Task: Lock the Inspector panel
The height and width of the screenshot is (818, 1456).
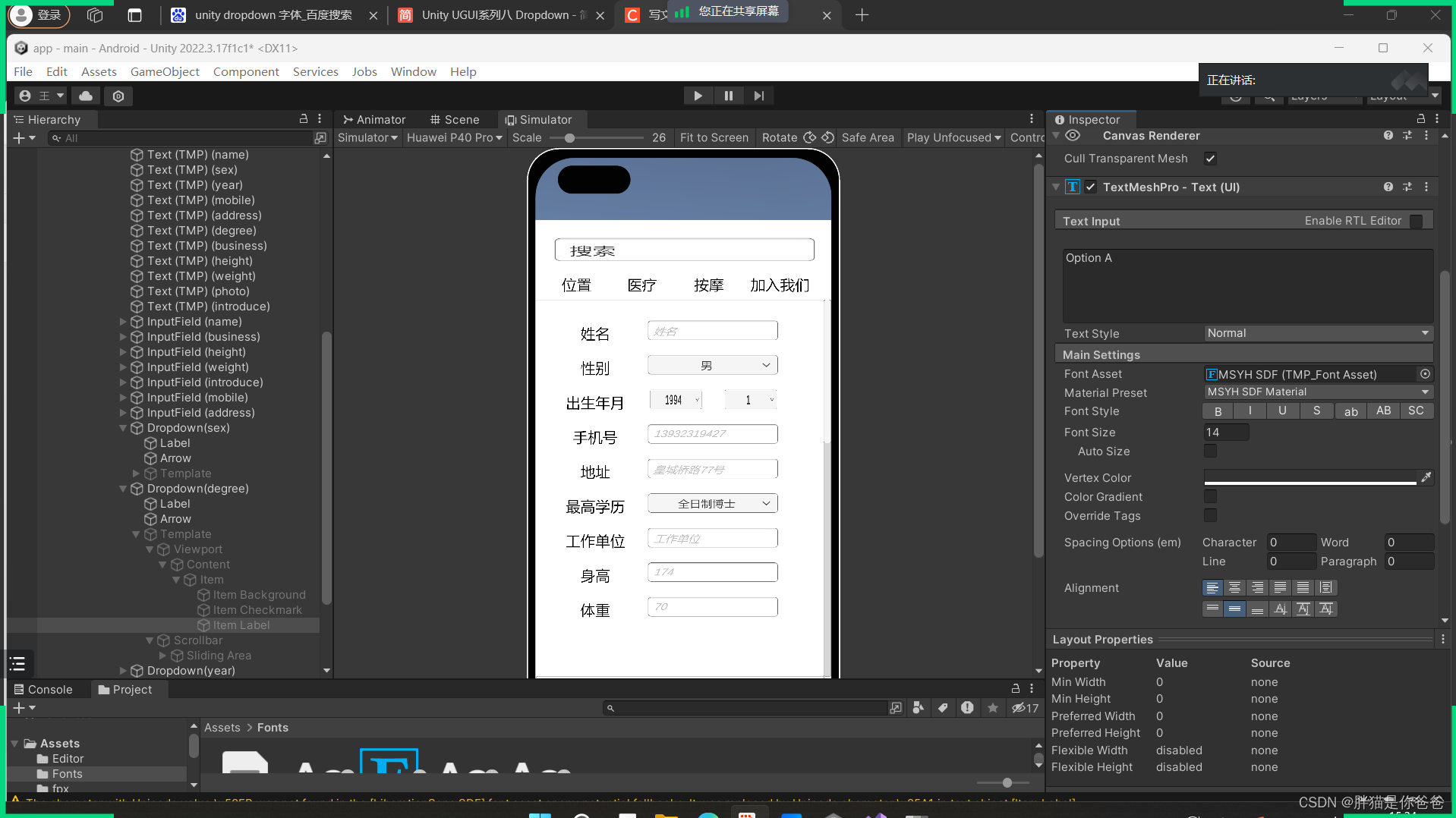Action: pos(1420,119)
